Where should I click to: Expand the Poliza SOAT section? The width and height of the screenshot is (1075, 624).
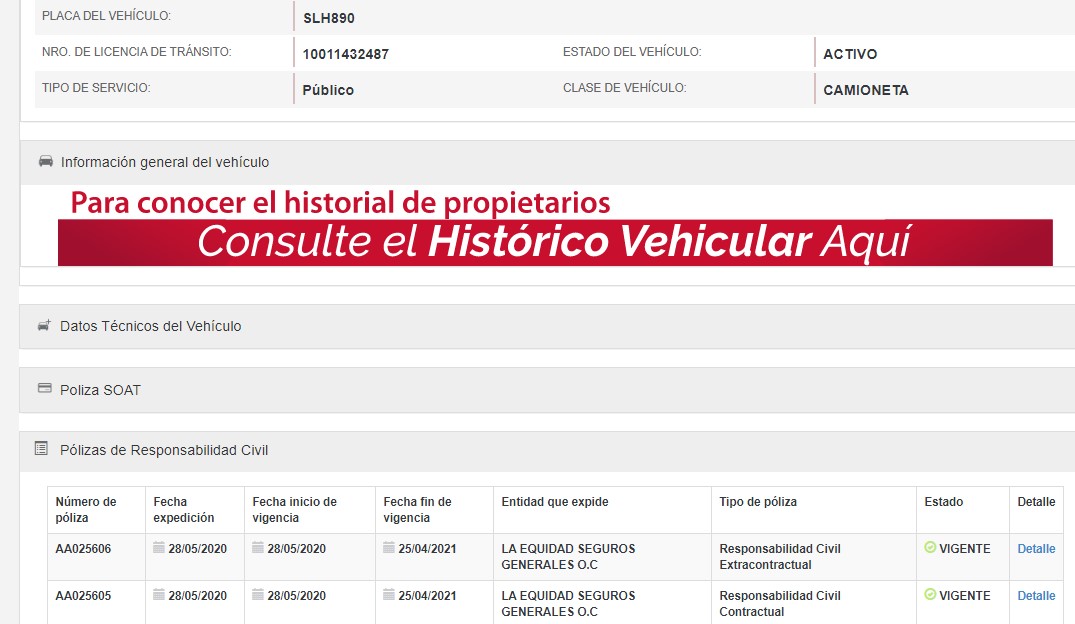point(100,390)
